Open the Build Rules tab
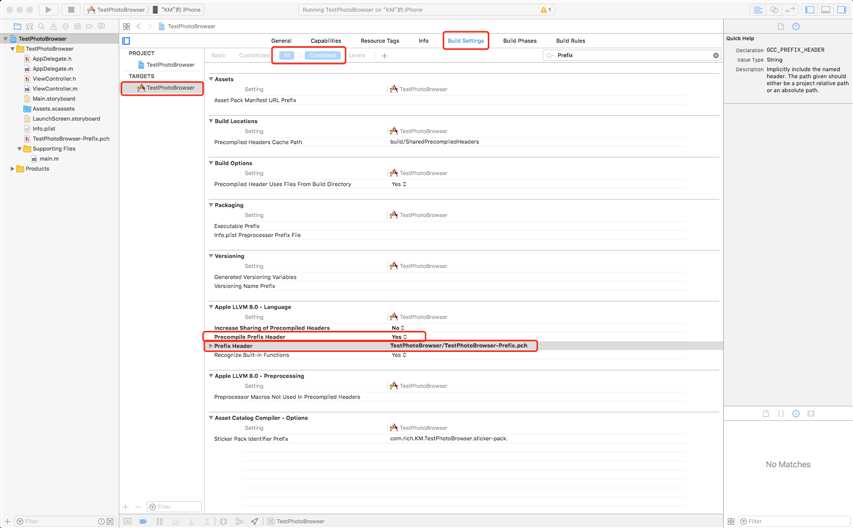This screenshot has height=528, width=853. click(570, 41)
